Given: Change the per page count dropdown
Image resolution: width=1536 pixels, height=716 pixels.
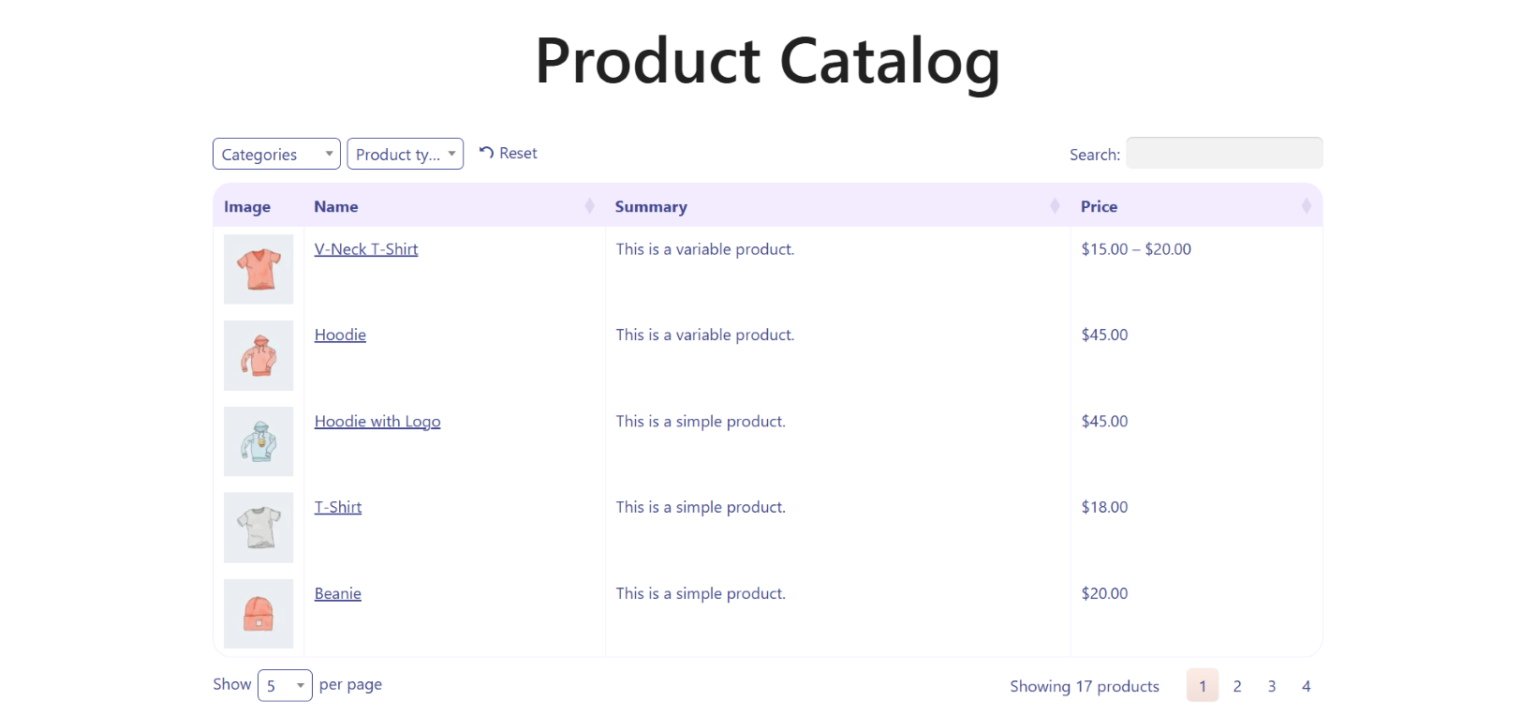Looking at the screenshot, I should pyautogui.click(x=285, y=685).
